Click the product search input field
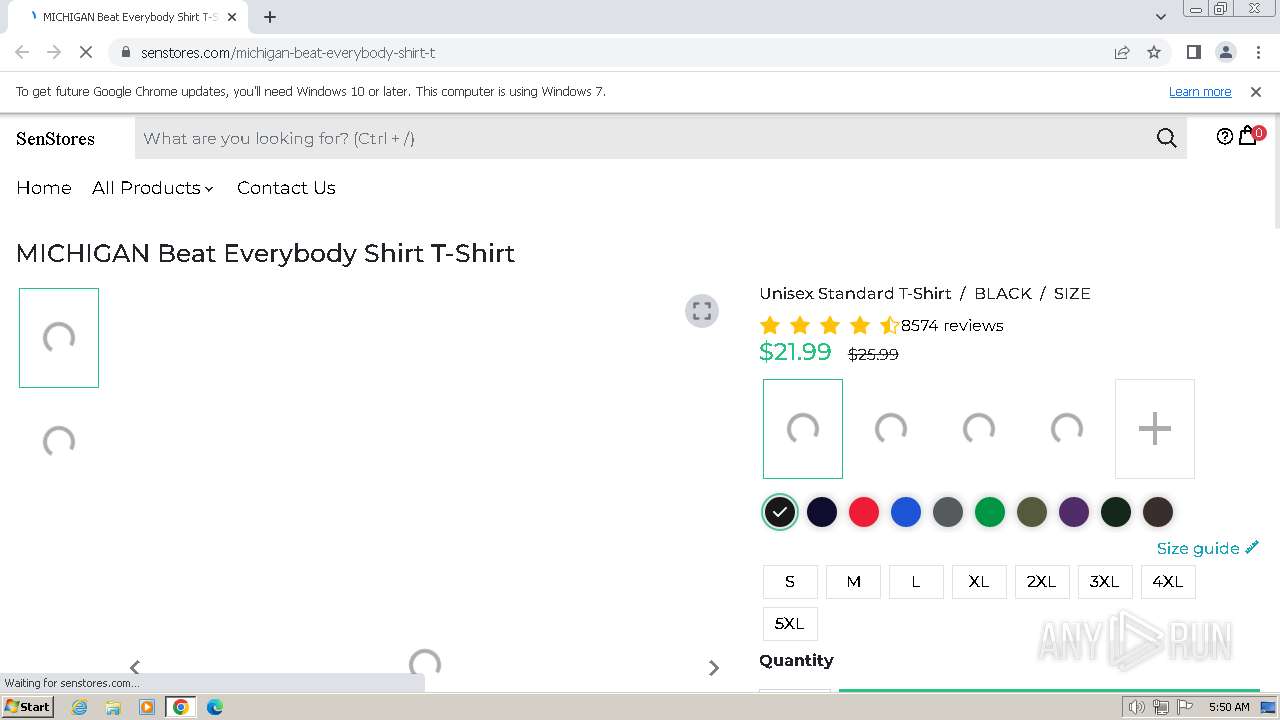 tap(640, 138)
